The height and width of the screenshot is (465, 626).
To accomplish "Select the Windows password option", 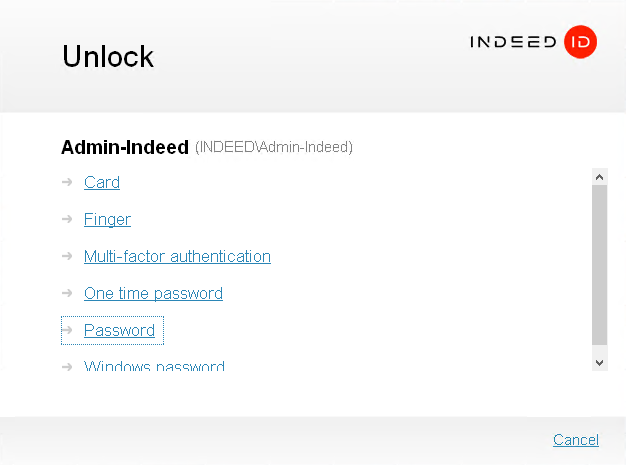I will (x=154, y=366).
